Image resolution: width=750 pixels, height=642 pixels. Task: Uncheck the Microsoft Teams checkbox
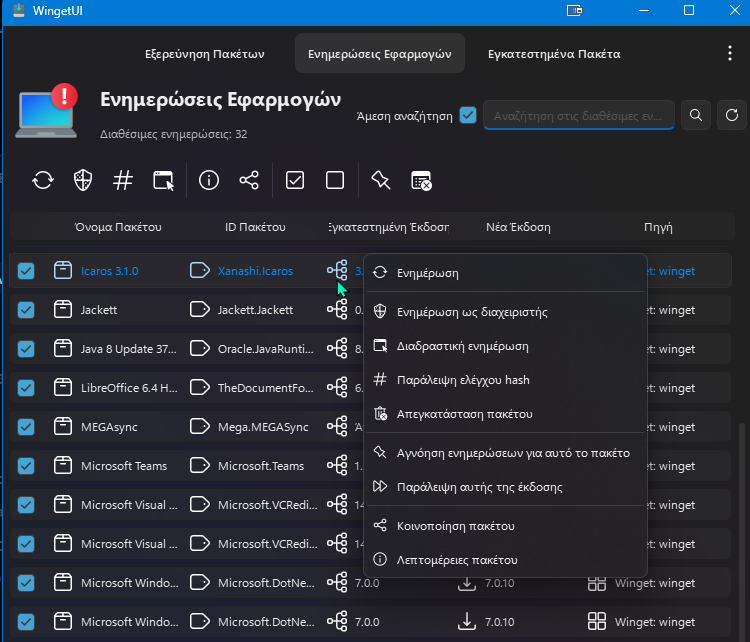point(26,465)
